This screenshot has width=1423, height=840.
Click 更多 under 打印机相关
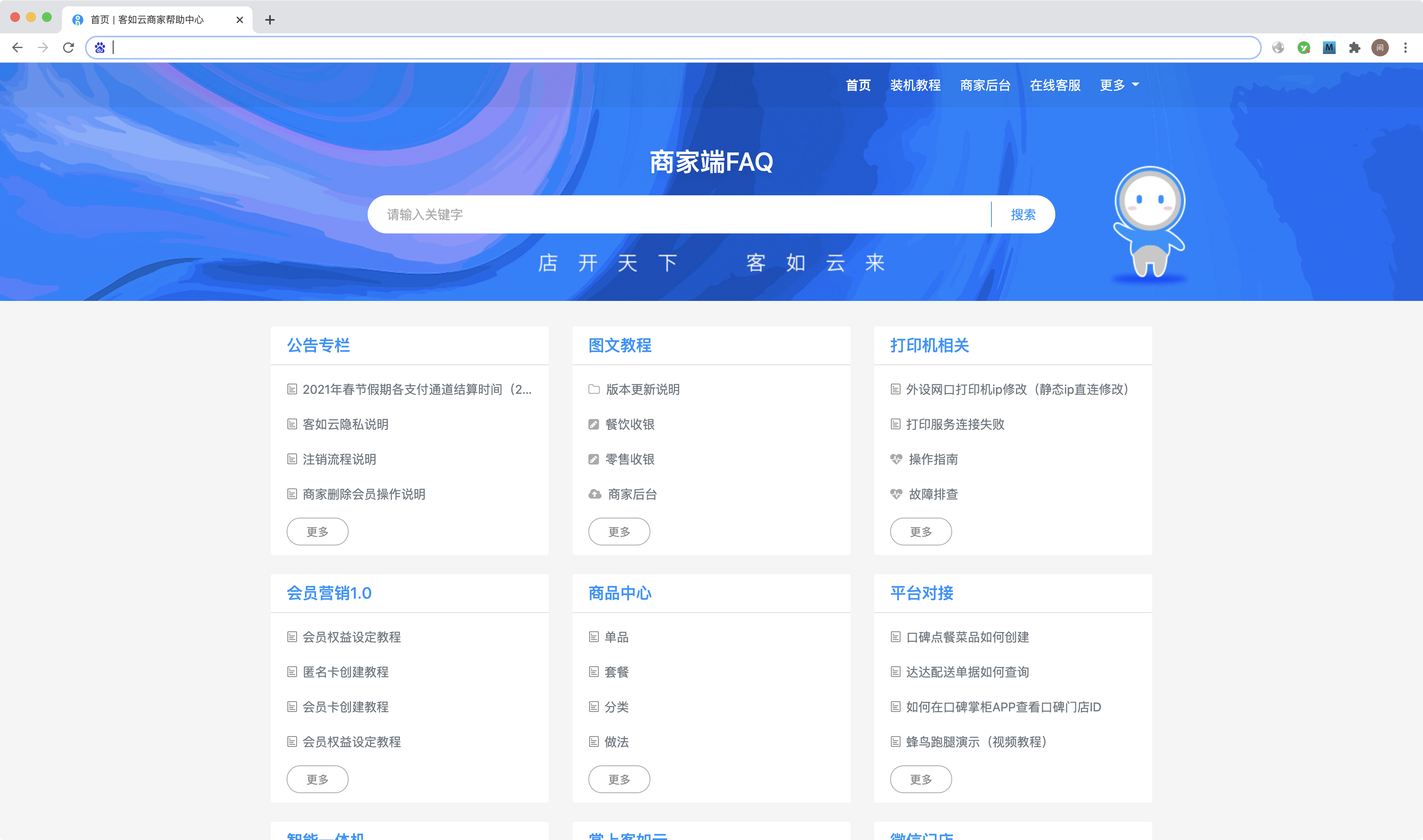point(921,532)
